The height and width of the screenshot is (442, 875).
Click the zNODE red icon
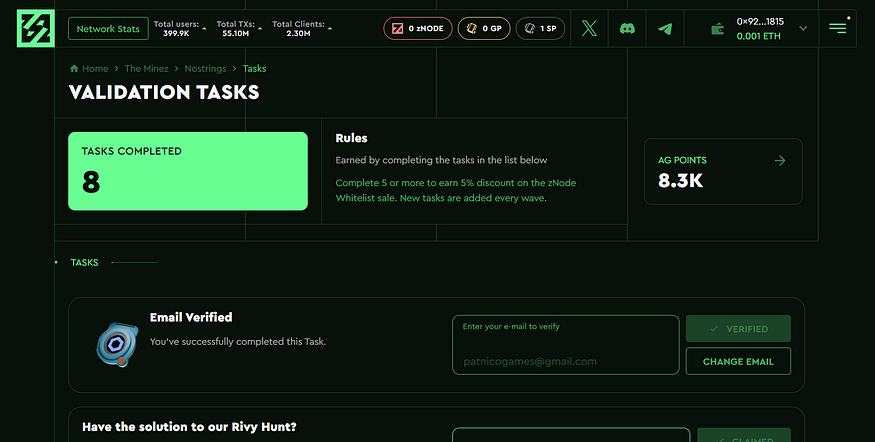397,28
